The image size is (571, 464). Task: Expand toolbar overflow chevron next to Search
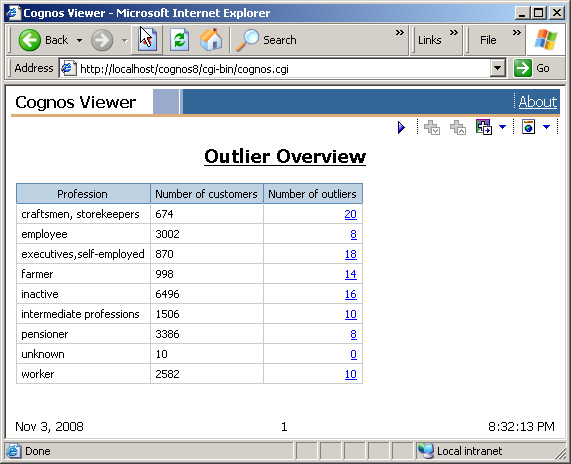click(399, 33)
